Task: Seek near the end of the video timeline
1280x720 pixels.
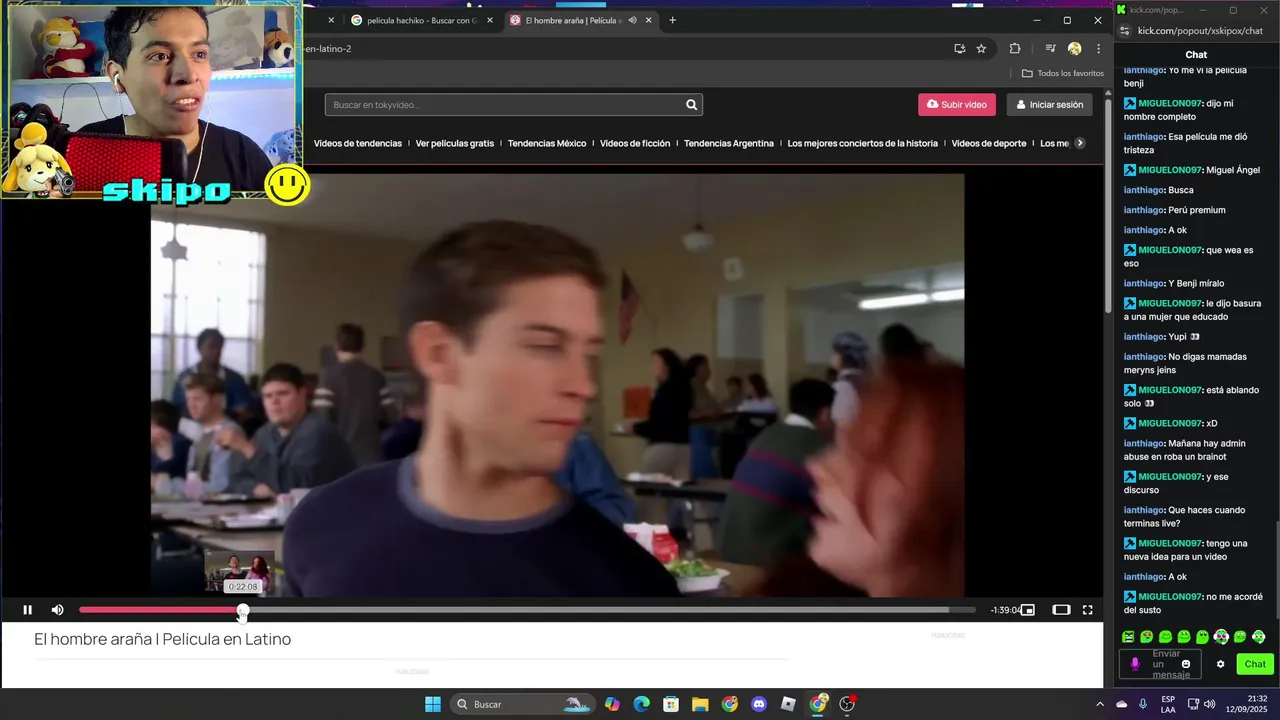Action: coord(960,610)
